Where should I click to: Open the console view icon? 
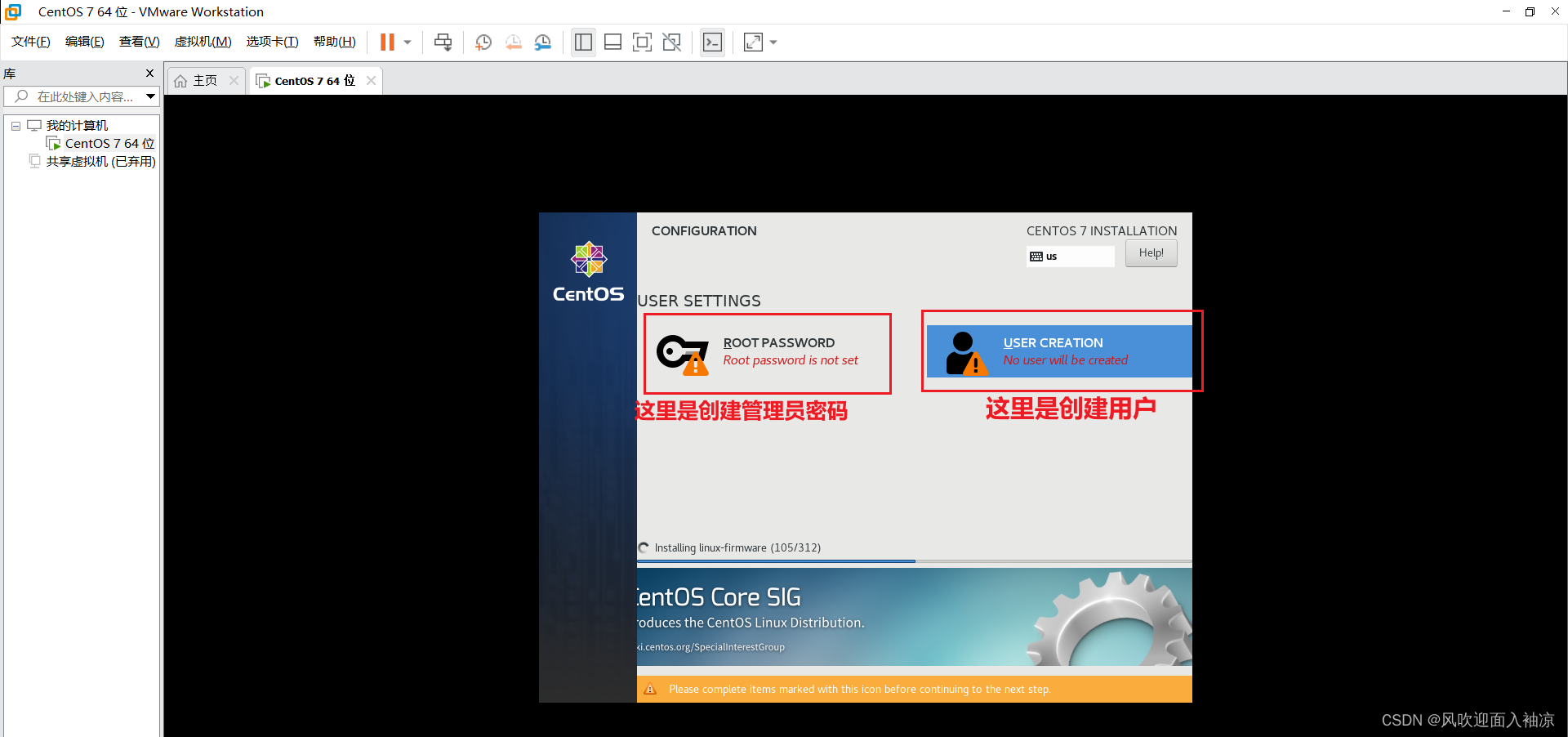pos(712,42)
